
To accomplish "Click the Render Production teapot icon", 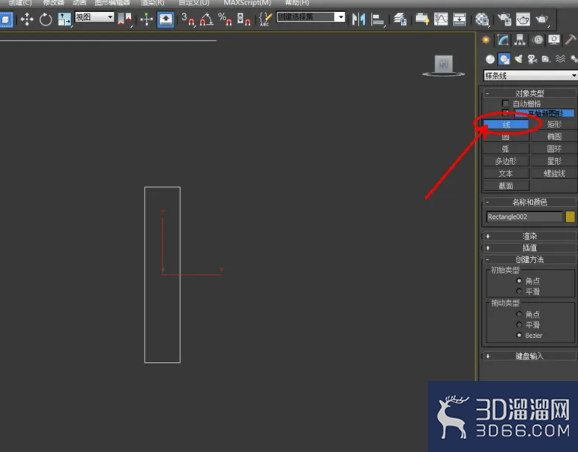I will point(542,19).
